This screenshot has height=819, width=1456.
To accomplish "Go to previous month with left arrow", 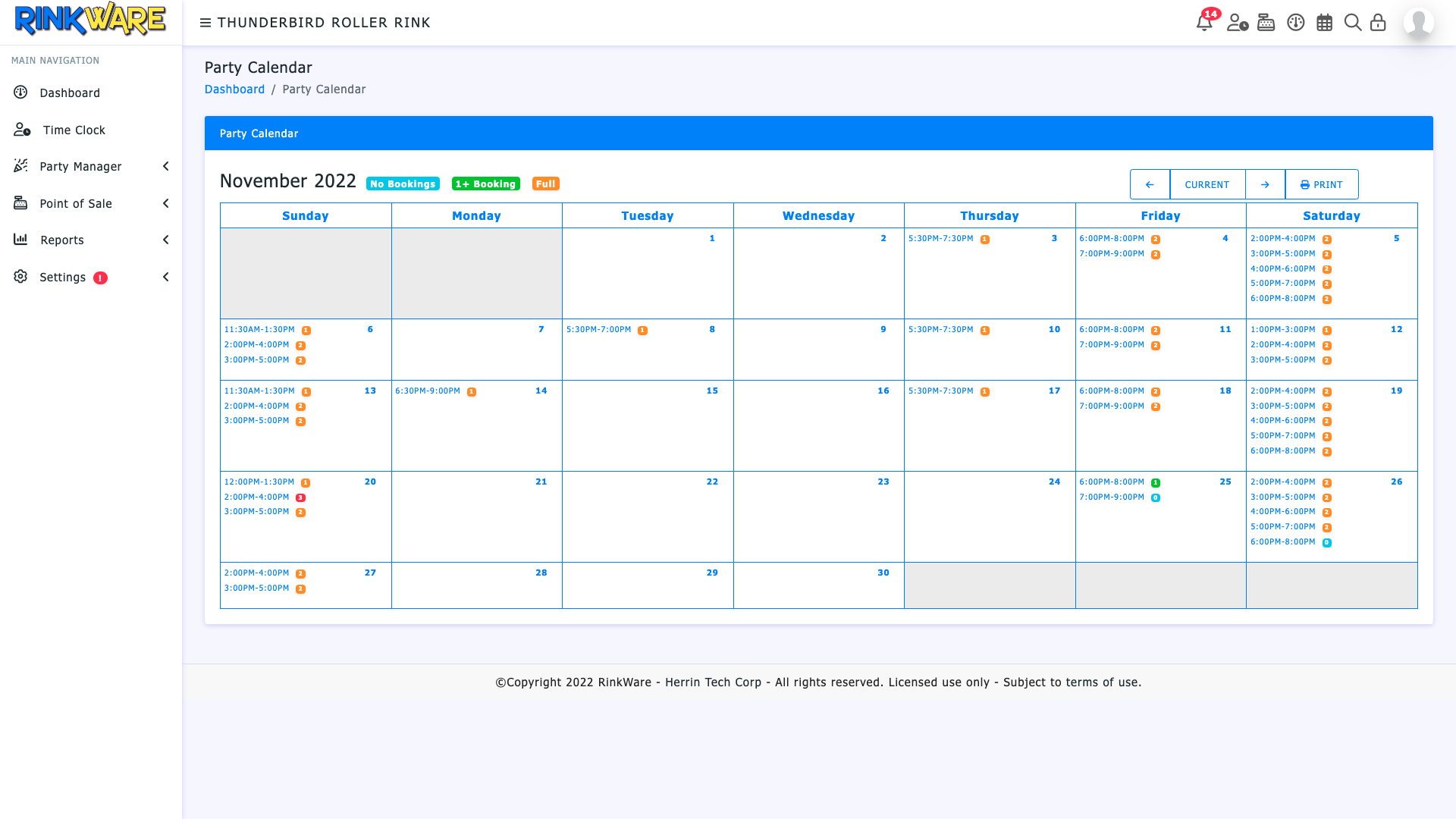I will (1150, 184).
